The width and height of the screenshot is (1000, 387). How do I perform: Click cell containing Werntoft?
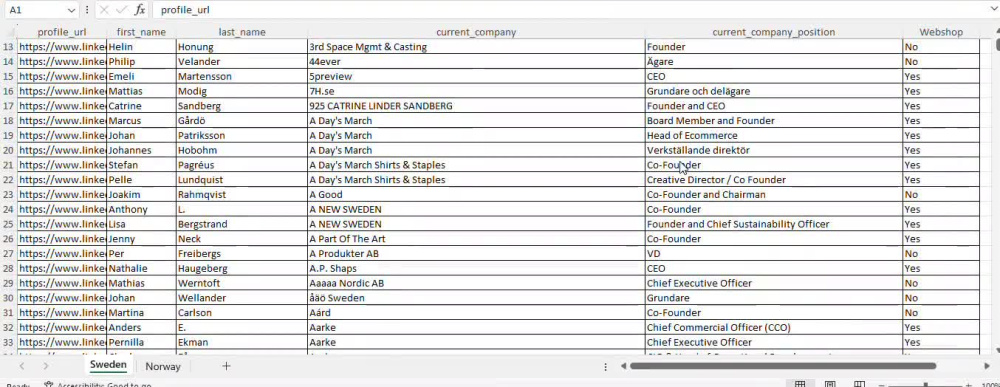tap(242, 283)
